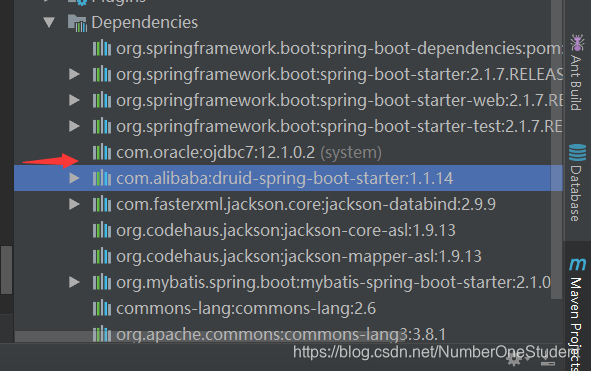Viewport: 591px width, 371px height.
Task: Select com.alibaba:druid-spring-boot-starter:1.1.14
Action: (285, 179)
